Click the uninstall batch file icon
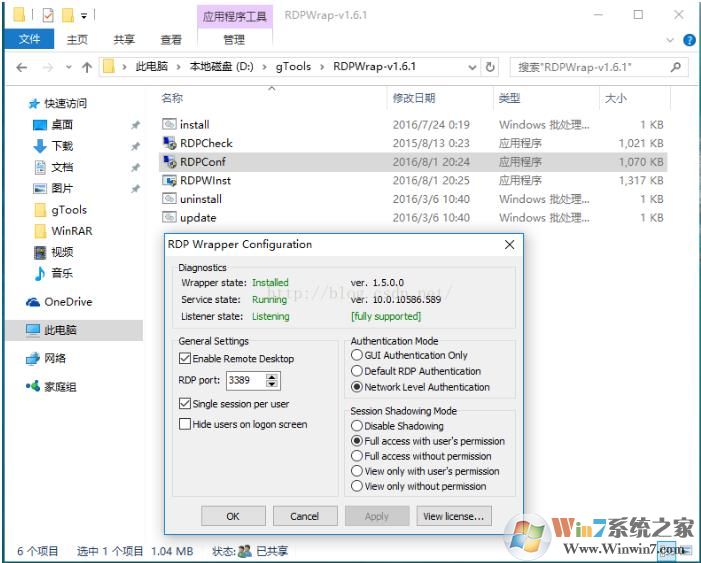The image size is (701, 563). 169,199
